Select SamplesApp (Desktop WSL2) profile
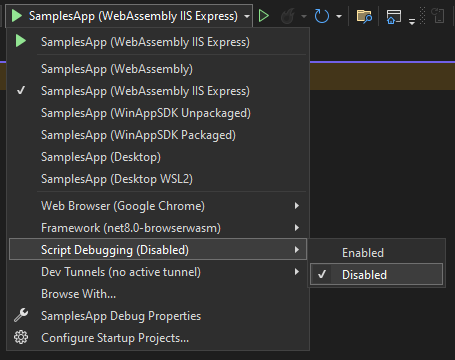 pyautogui.click(x=158, y=179)
